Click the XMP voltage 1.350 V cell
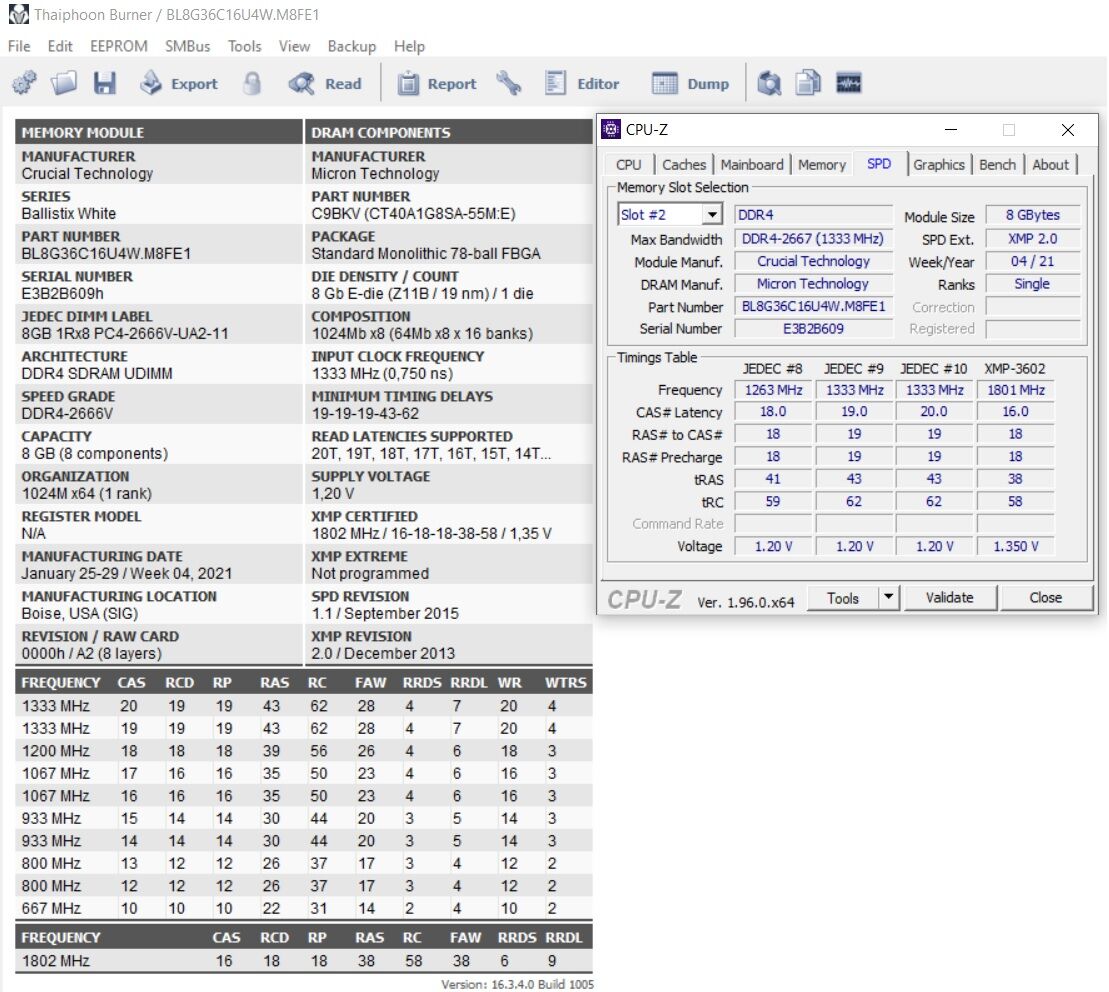 tap(1016, 546)
